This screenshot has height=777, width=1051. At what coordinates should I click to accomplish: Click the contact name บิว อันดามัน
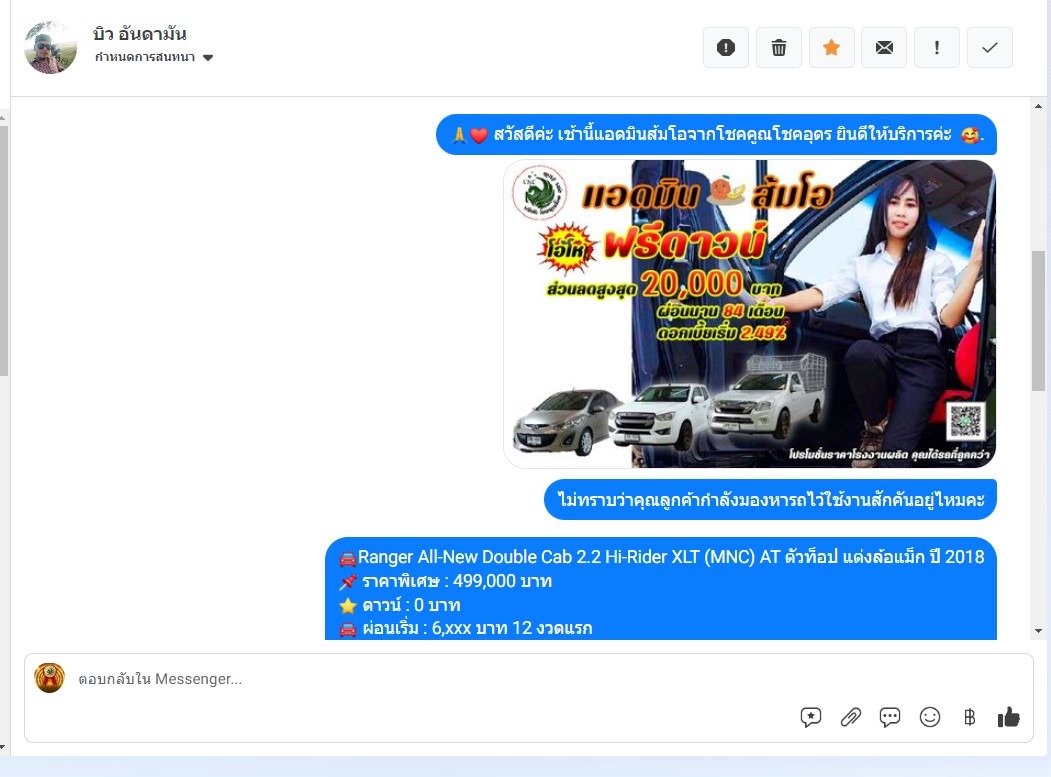pos(140,34)
